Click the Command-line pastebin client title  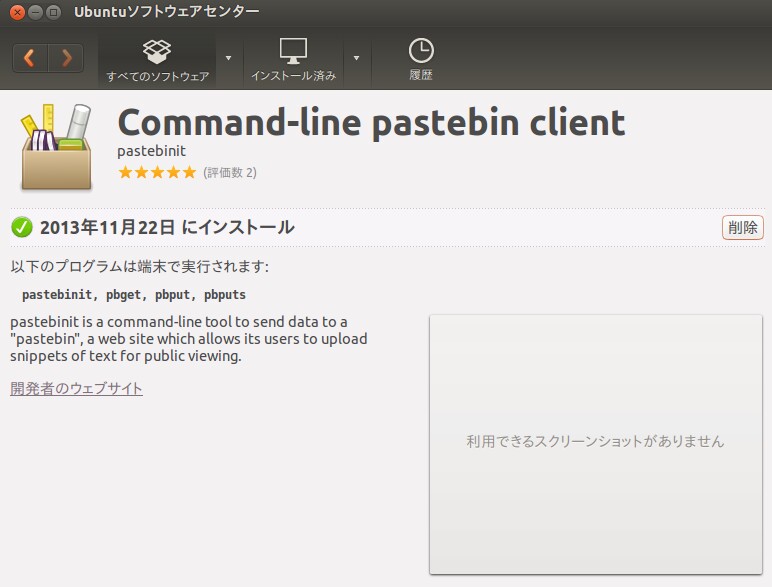tap(372, 123)
